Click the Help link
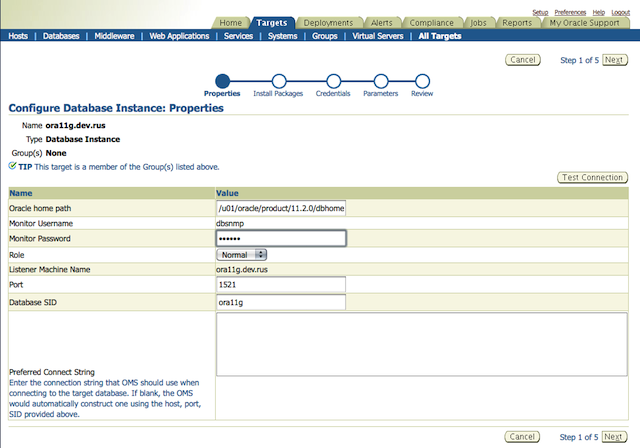Screen dimensions: 640x448 coord(599,12)
